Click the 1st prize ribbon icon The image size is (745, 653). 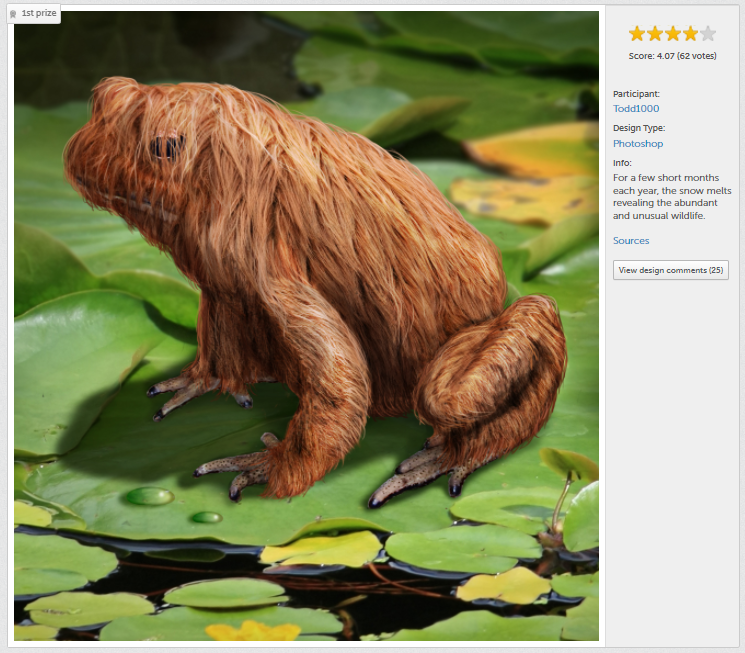tap(13, 14)
